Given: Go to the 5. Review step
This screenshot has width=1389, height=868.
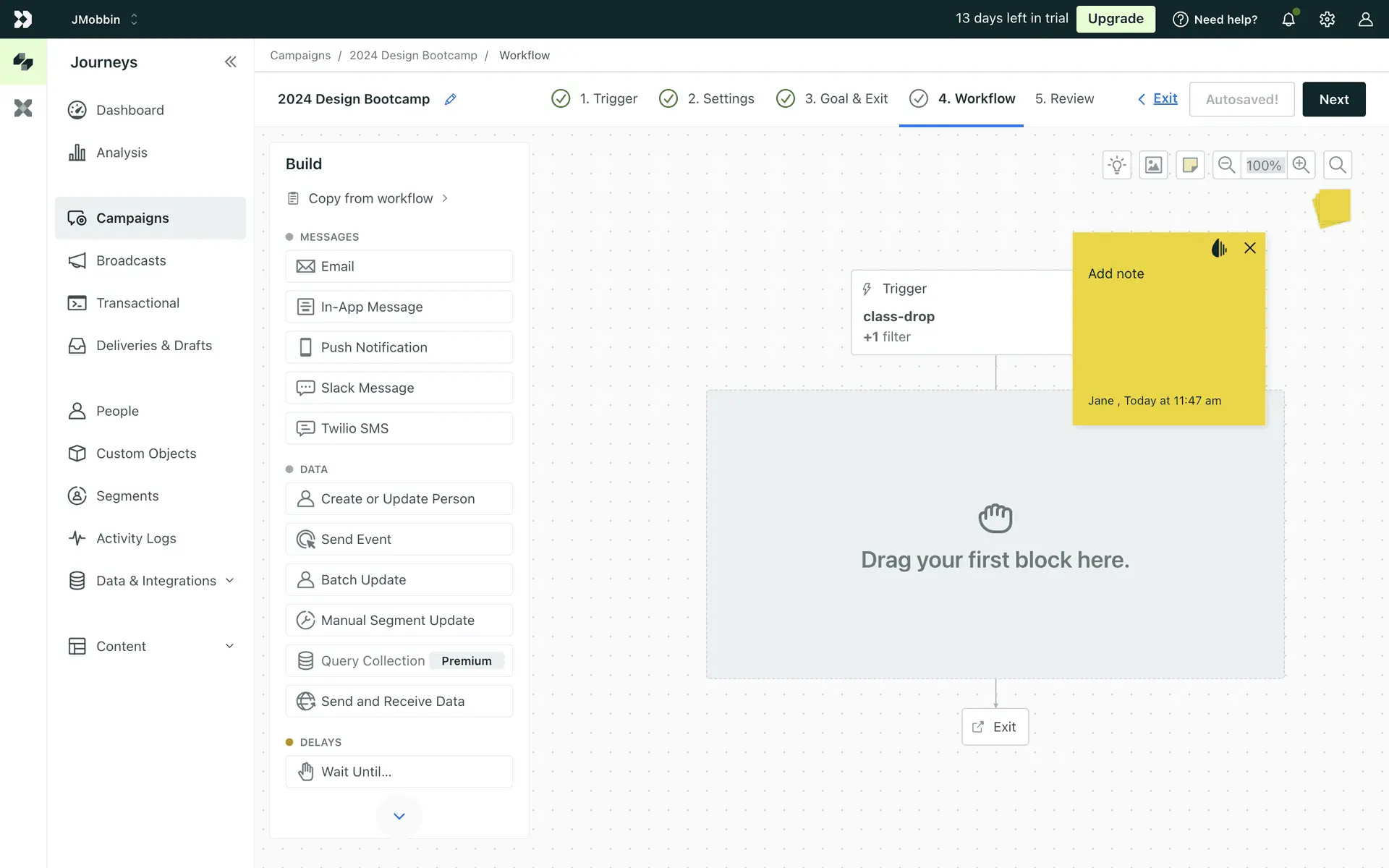Looking at the screenshot, I should [x=1064, y=98].
